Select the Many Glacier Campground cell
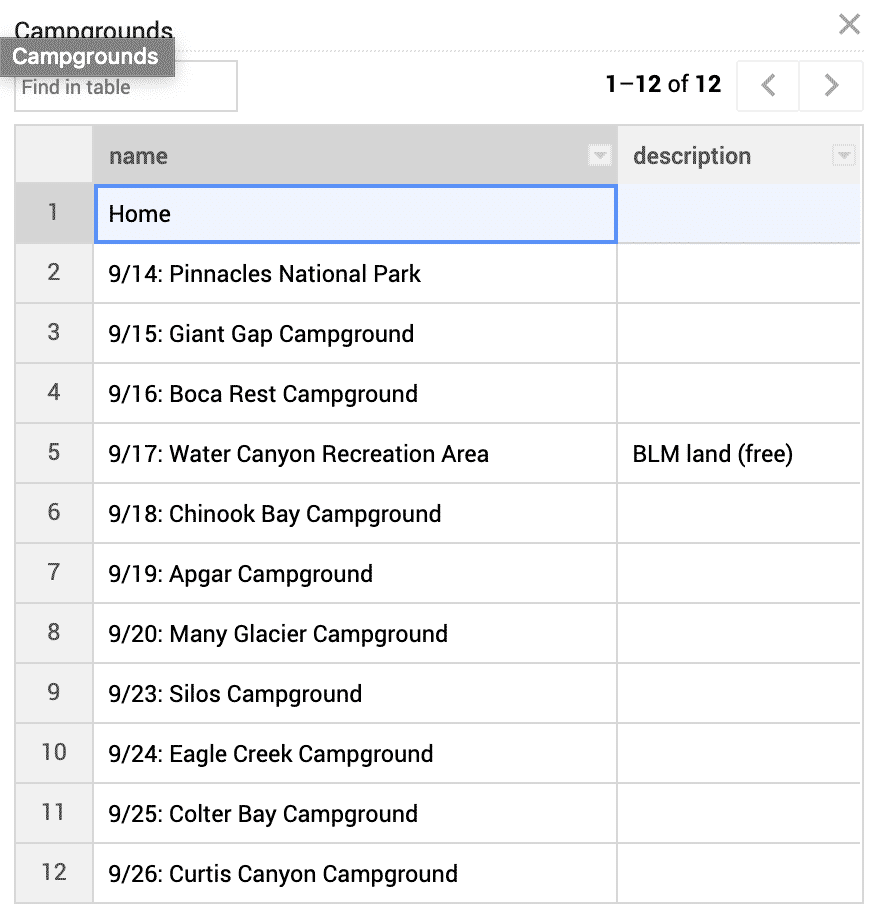The image size is (874, 918). [355, 634]
